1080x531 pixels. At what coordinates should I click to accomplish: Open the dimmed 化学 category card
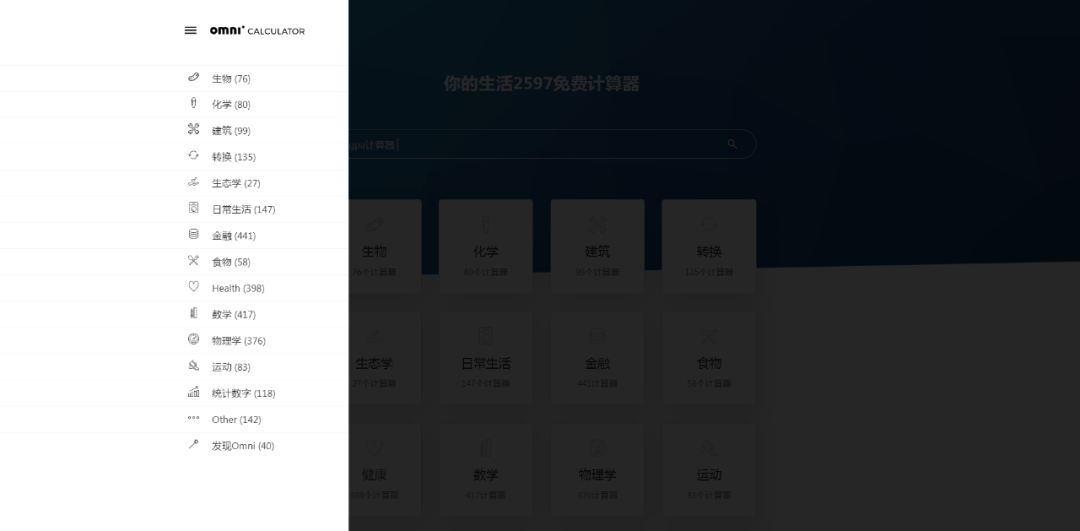click(x=486, y=246)
